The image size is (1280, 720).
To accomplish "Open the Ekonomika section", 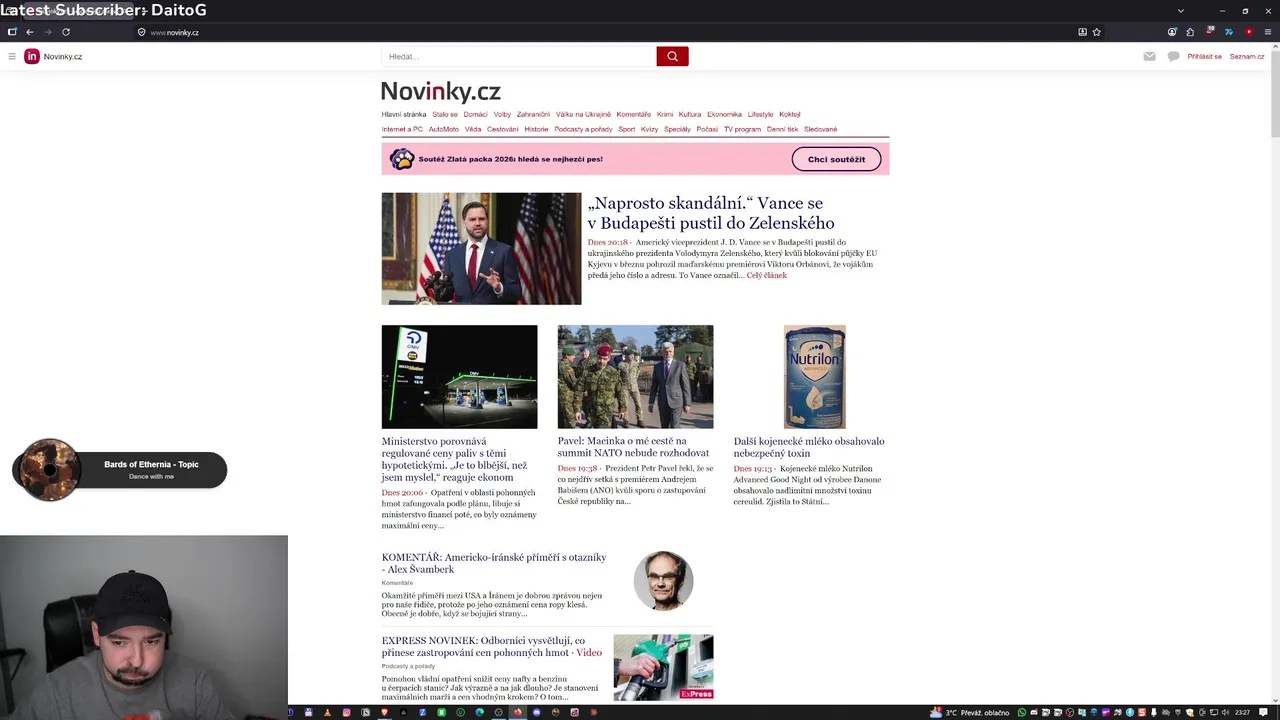I will coord(724,114).
